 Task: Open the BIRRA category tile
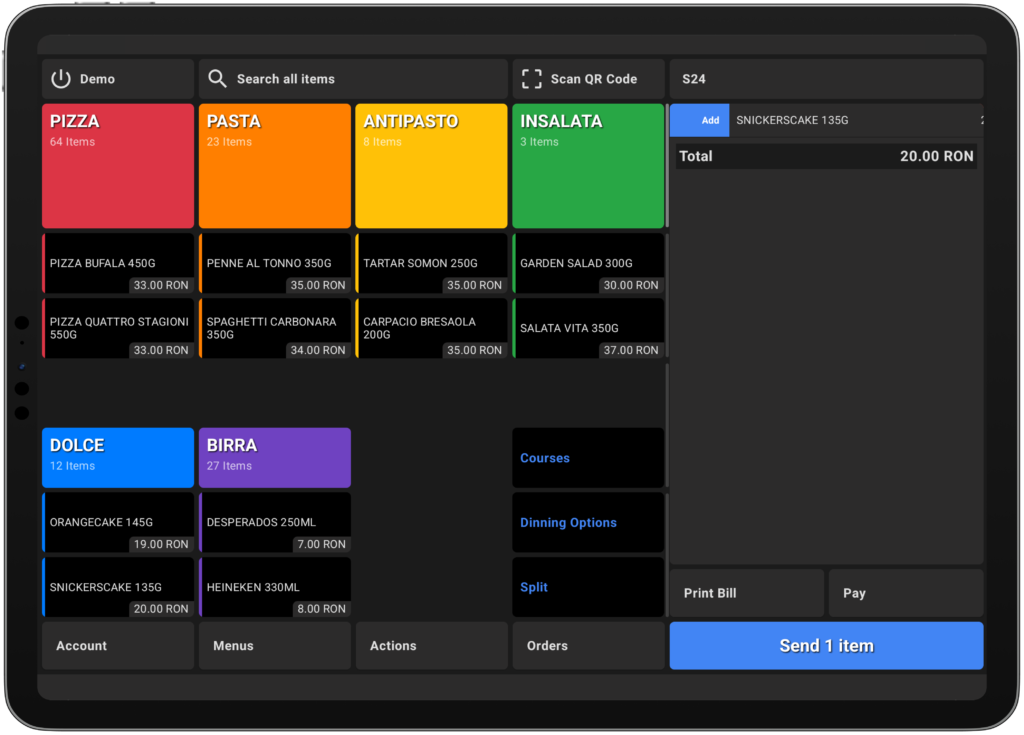coord(275,458)
